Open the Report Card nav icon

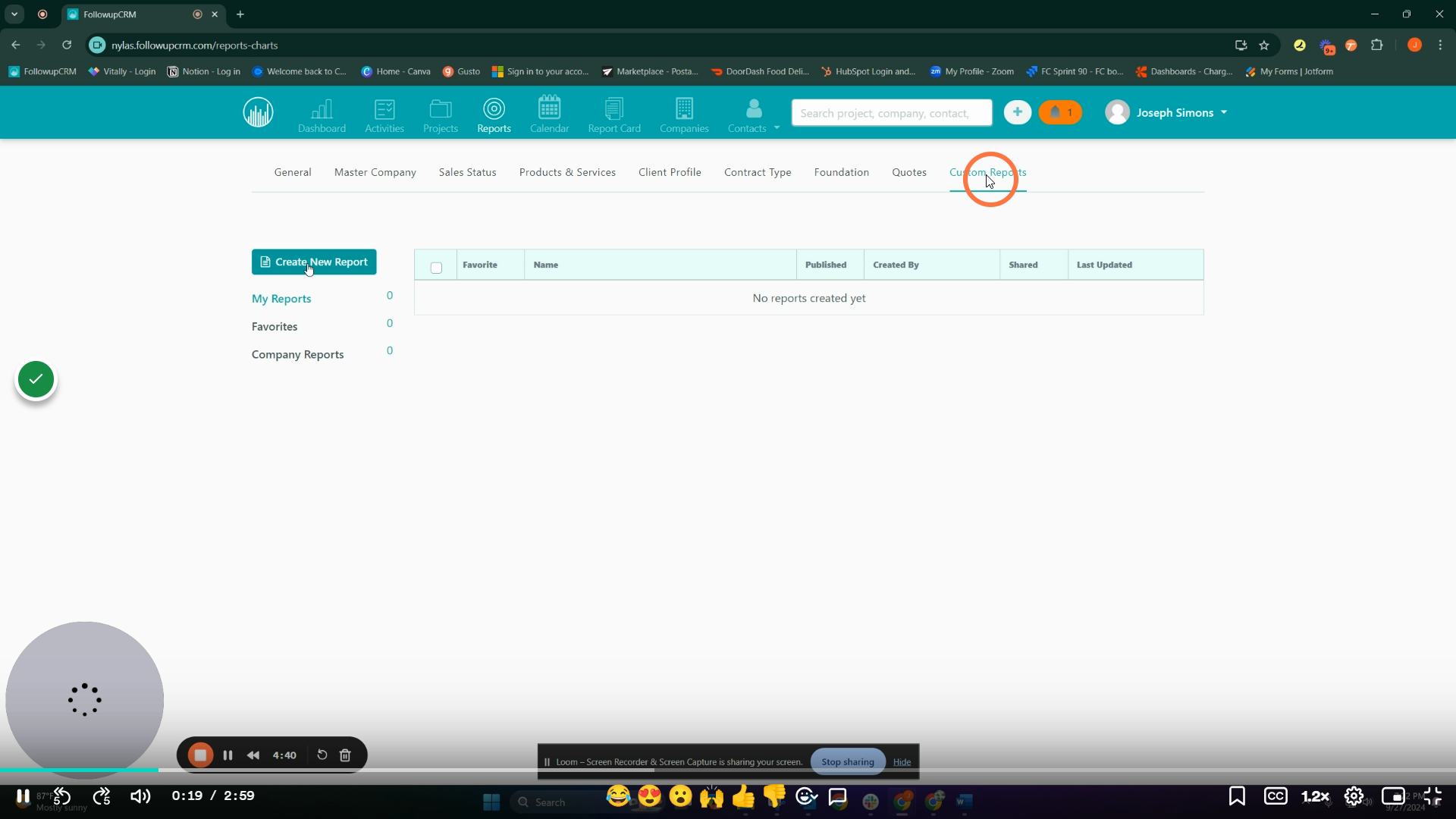tap(614, 115)
